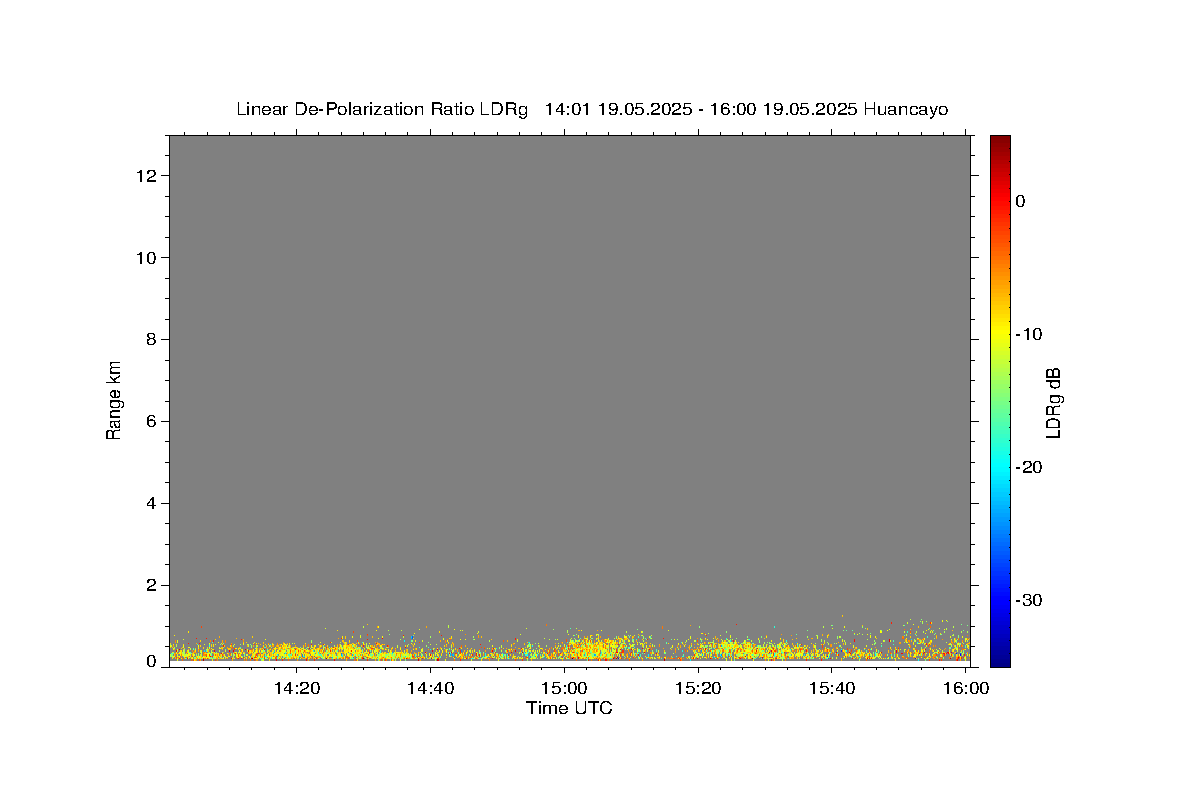Click the dark blue bottom of colorbar
The image size is (1200, 800).
(x=1000, y=657)
